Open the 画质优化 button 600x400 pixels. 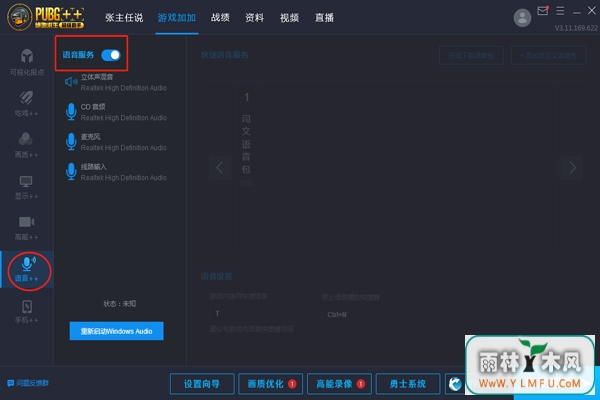click(x=271, y=384)
